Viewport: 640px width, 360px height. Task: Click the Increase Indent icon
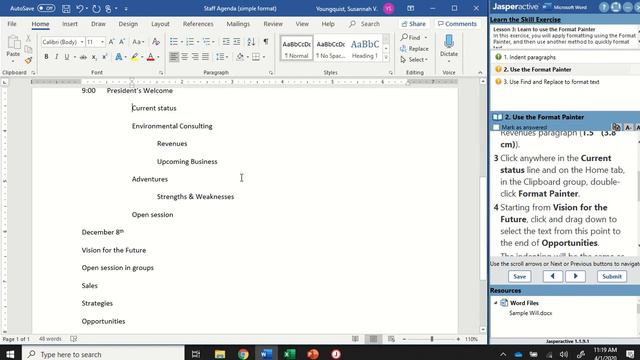[237, 42]
